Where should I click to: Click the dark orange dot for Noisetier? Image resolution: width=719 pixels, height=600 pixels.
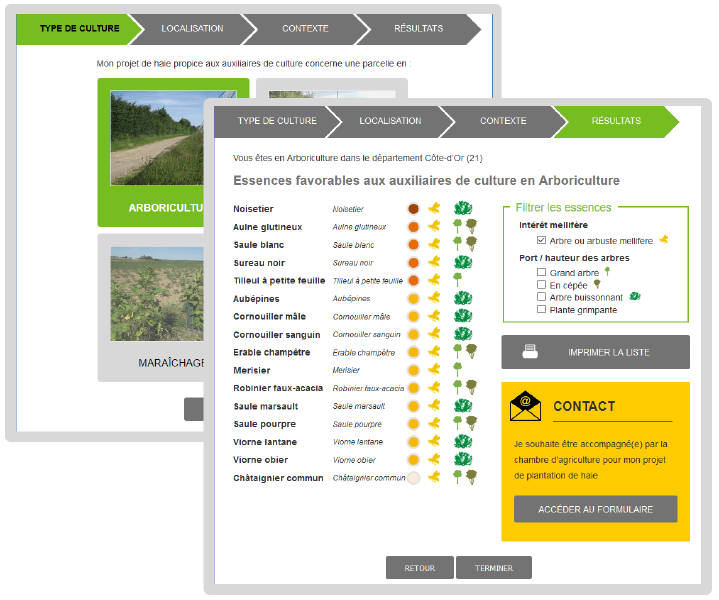[413, 209]
